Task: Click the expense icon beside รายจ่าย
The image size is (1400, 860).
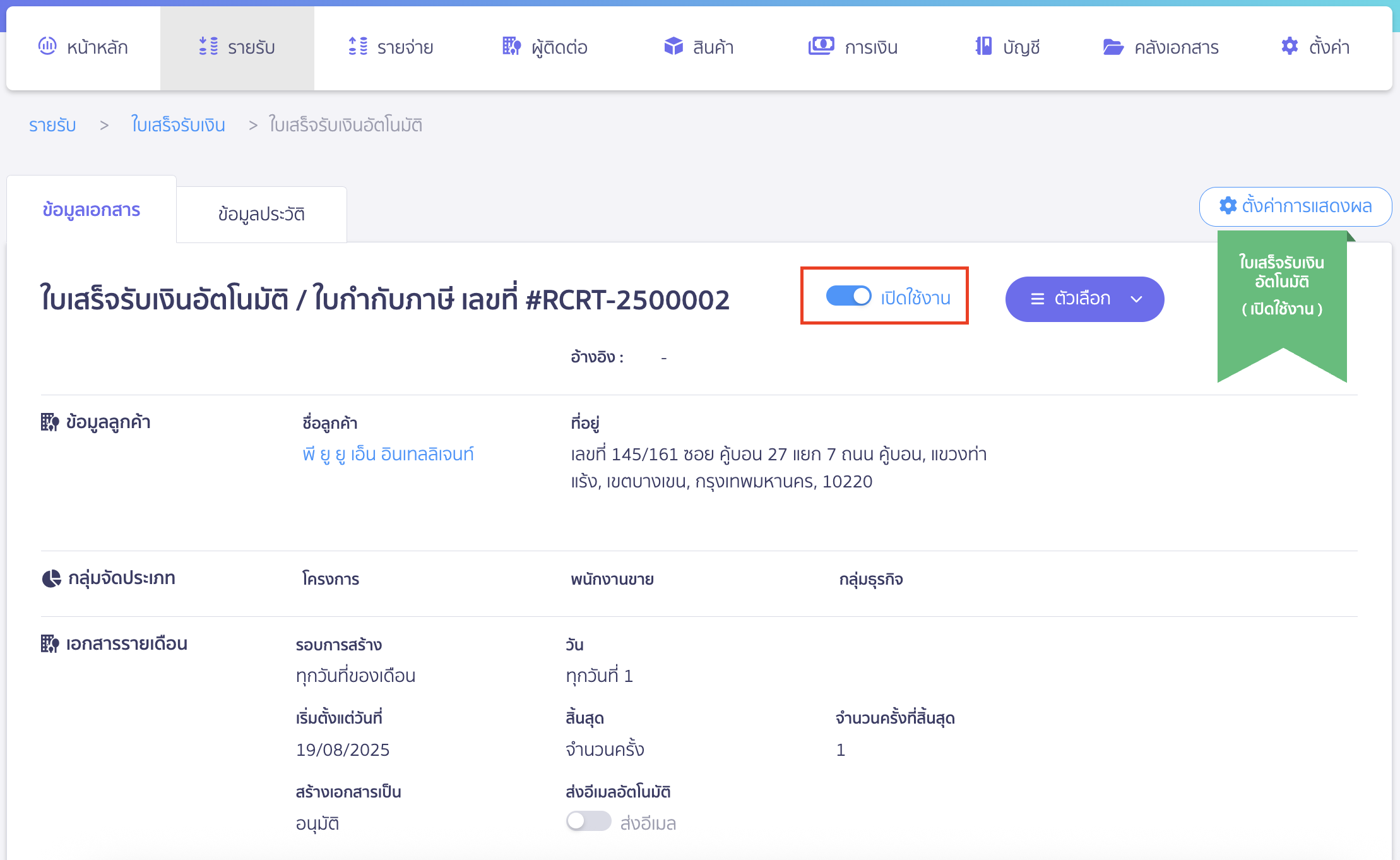Action: (358, 46)
